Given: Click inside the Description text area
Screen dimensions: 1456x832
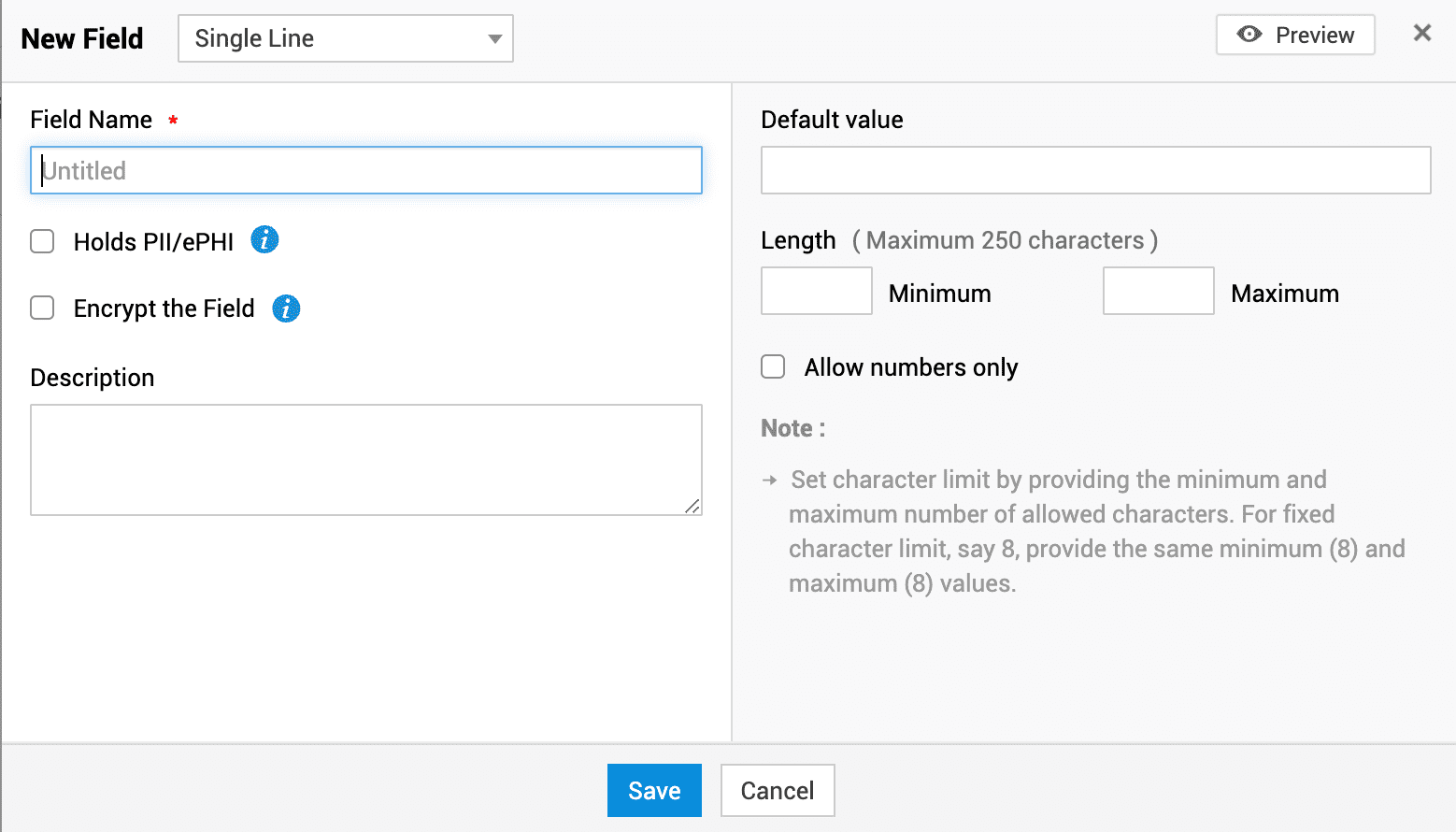Looking at the screenshot, I should 365,459.
